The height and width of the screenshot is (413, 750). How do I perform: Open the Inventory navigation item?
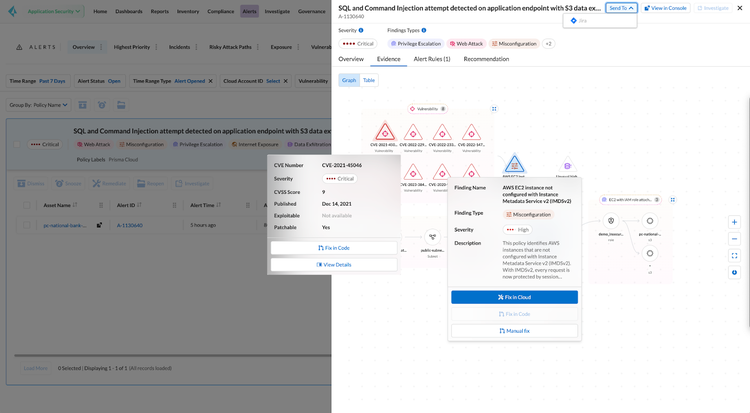click(x=188, y=11)
